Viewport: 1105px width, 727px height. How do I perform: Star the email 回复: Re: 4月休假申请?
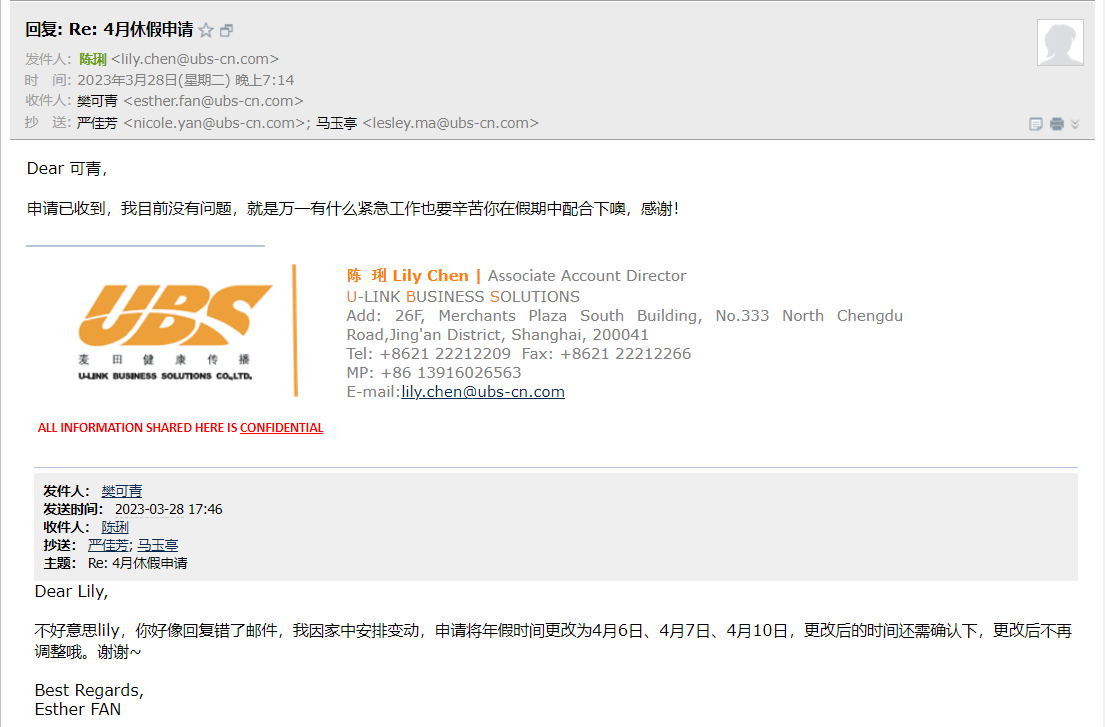coord(206,31)
